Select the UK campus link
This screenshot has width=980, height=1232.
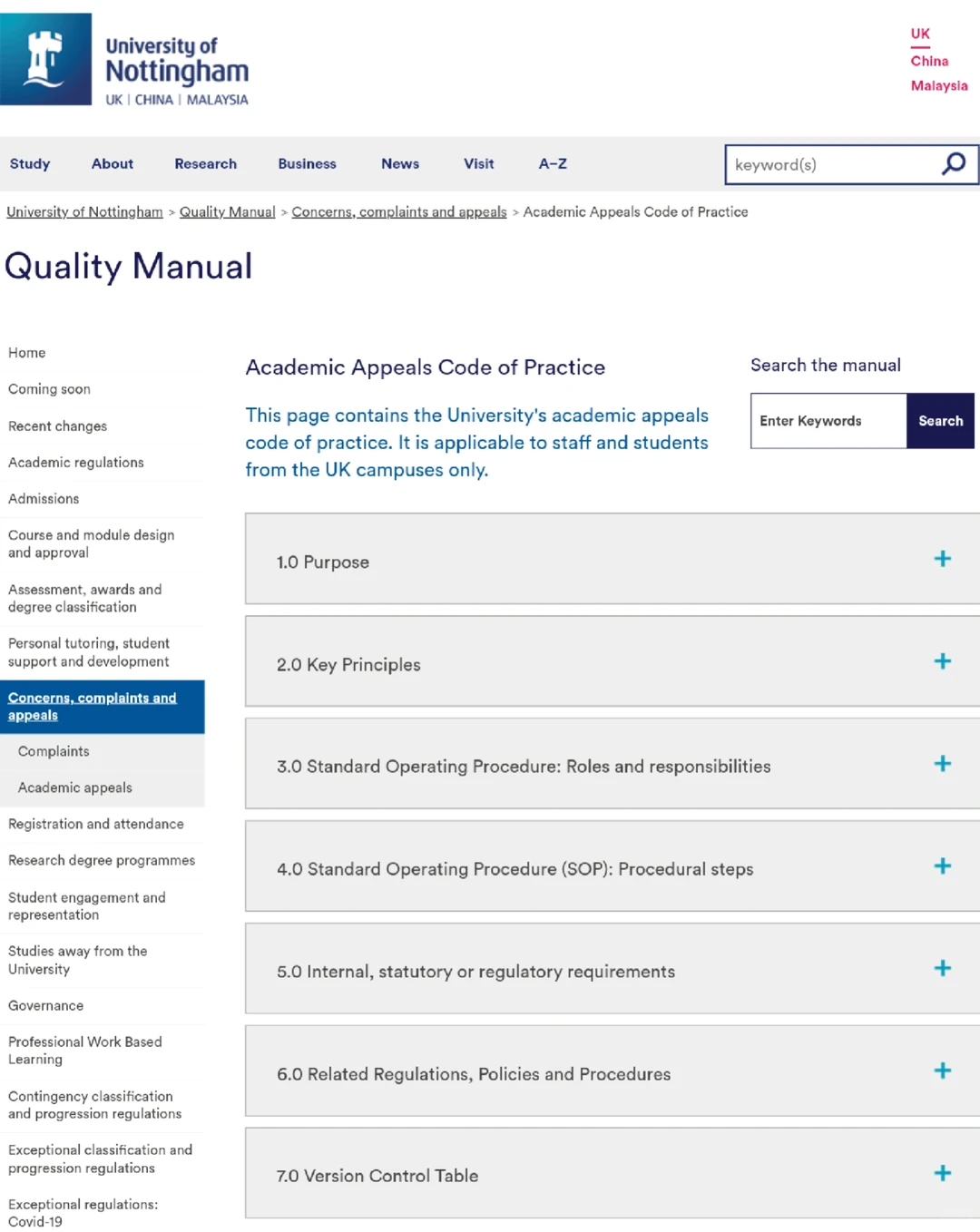coord(921,34)
